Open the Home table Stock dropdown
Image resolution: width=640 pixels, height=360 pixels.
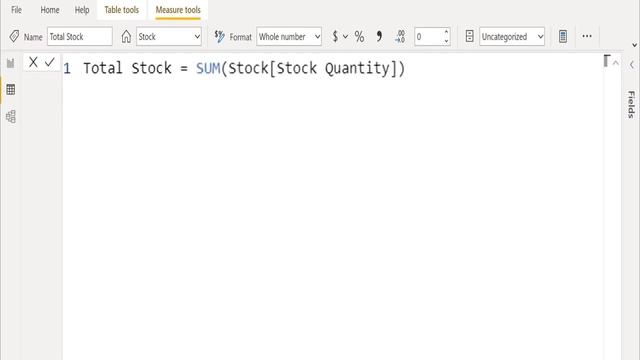click(169, 37)
